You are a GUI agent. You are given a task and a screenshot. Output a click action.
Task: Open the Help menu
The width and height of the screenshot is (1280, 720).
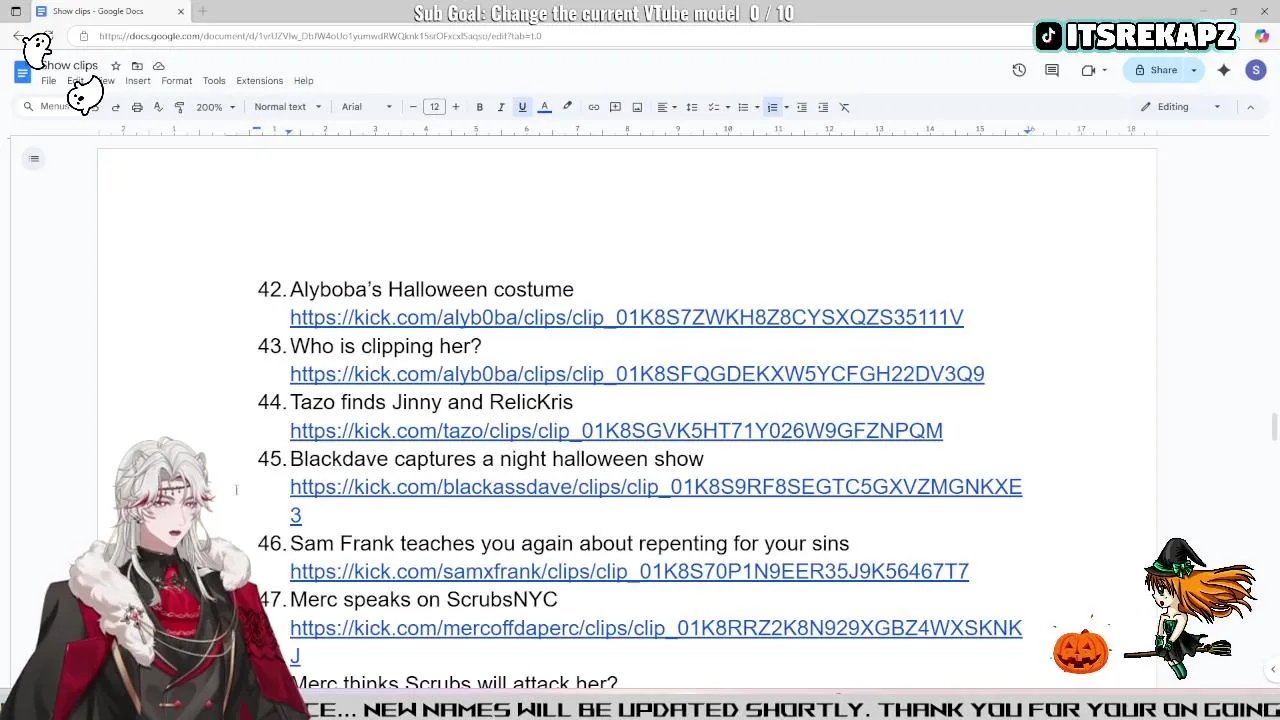click(303, 81)
